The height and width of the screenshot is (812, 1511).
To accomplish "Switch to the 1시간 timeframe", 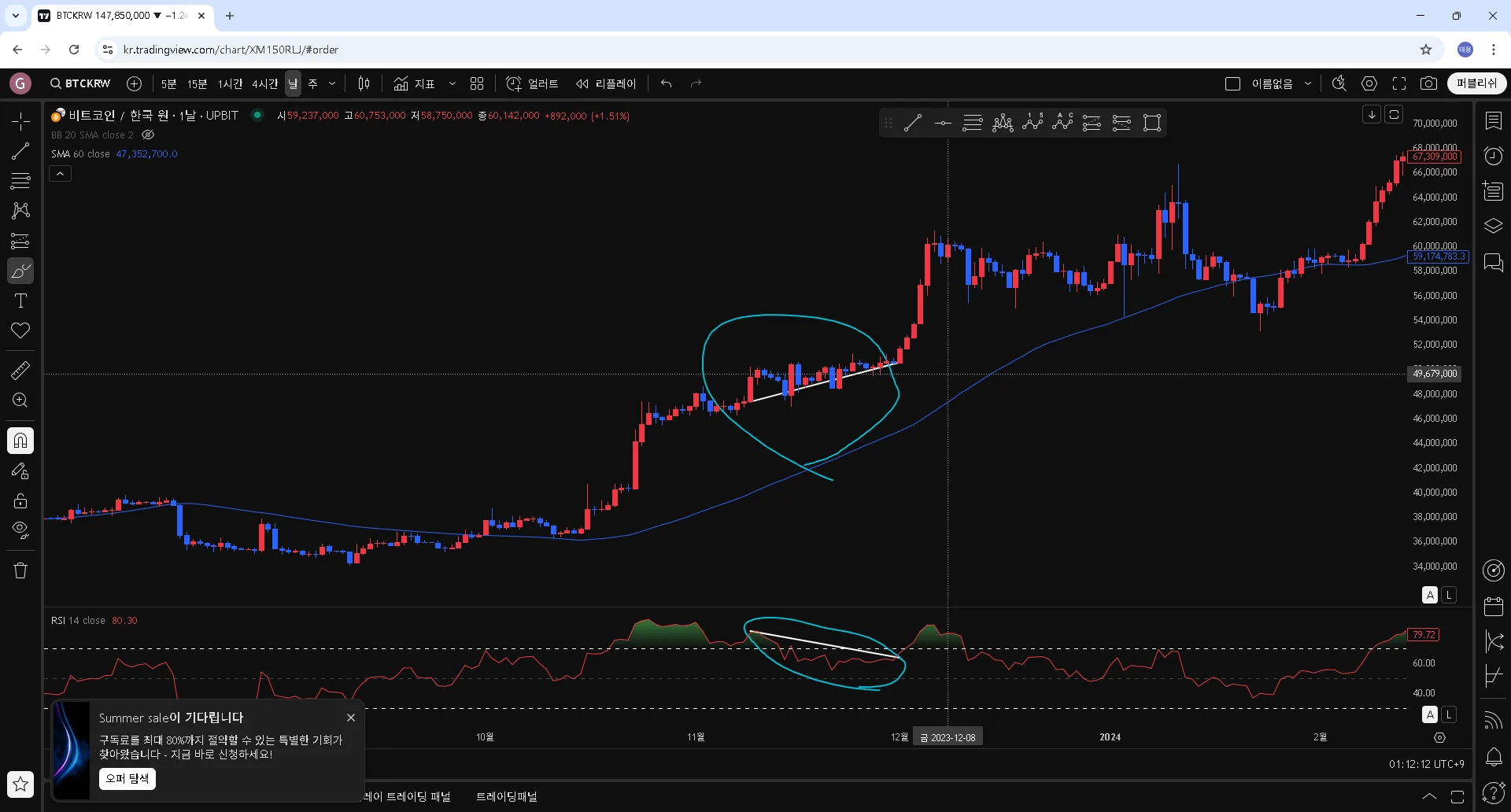I will 231,83.
